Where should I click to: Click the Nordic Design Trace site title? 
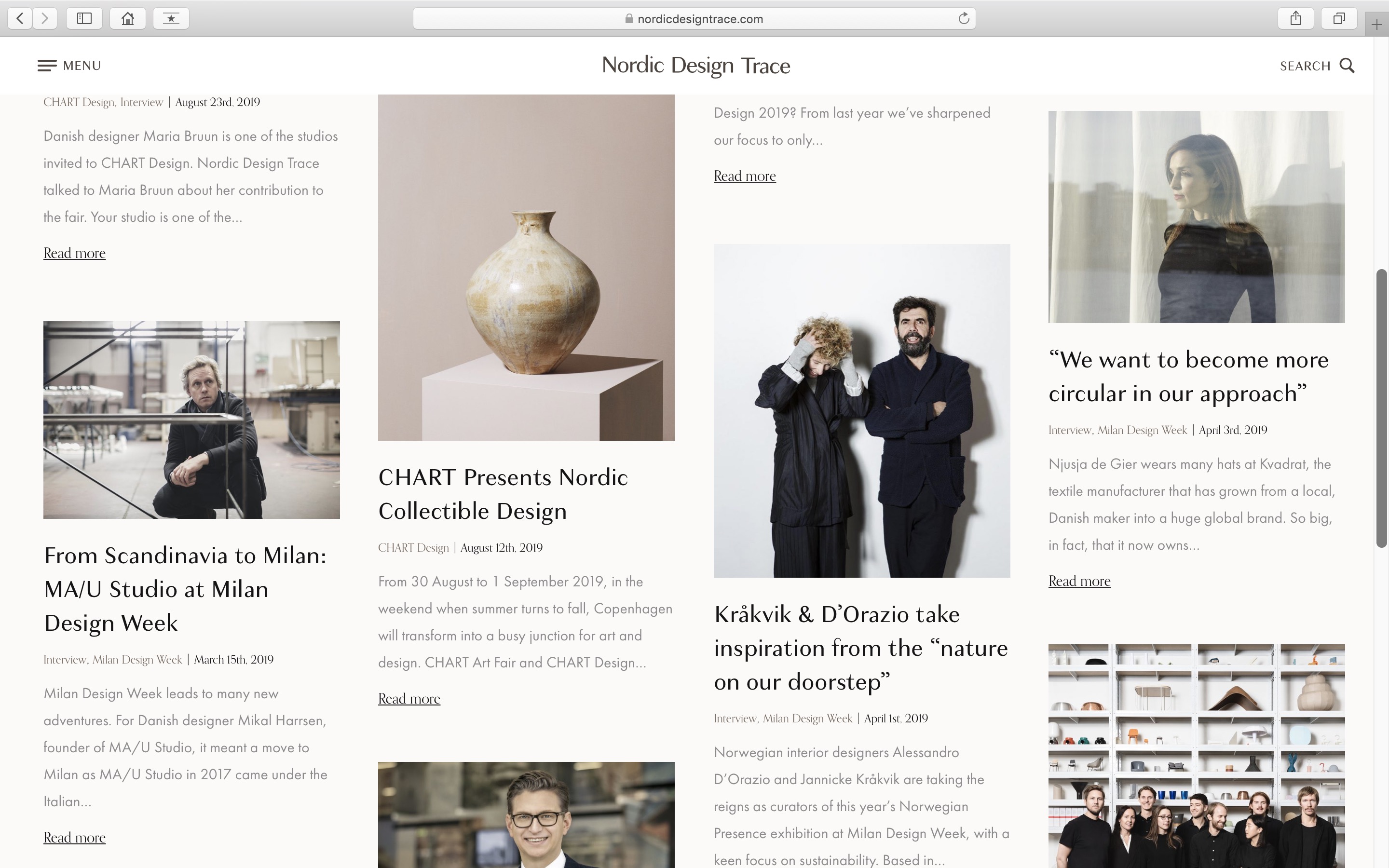click(695, 66)
